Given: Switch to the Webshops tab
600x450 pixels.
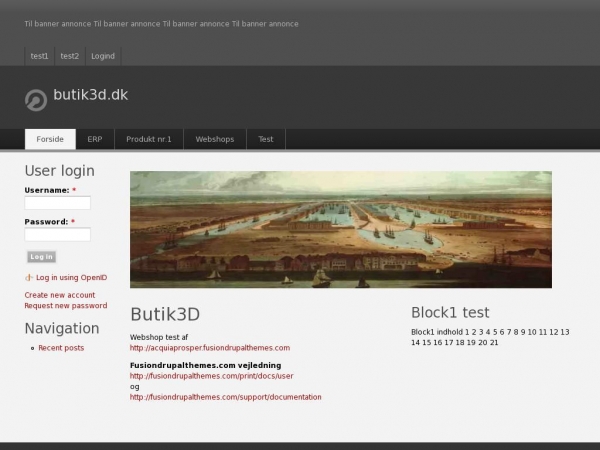Looking at the screenshot, I should tap(215, 139).
